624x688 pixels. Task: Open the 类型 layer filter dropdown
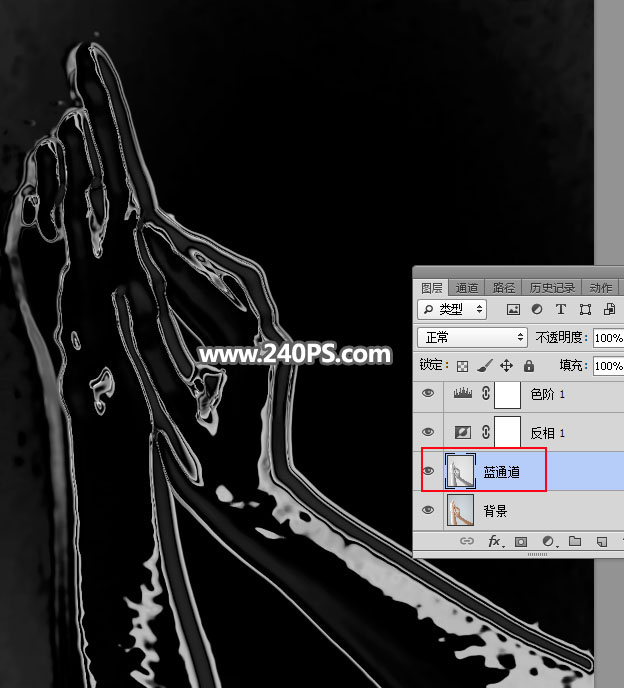click(452, 310)
